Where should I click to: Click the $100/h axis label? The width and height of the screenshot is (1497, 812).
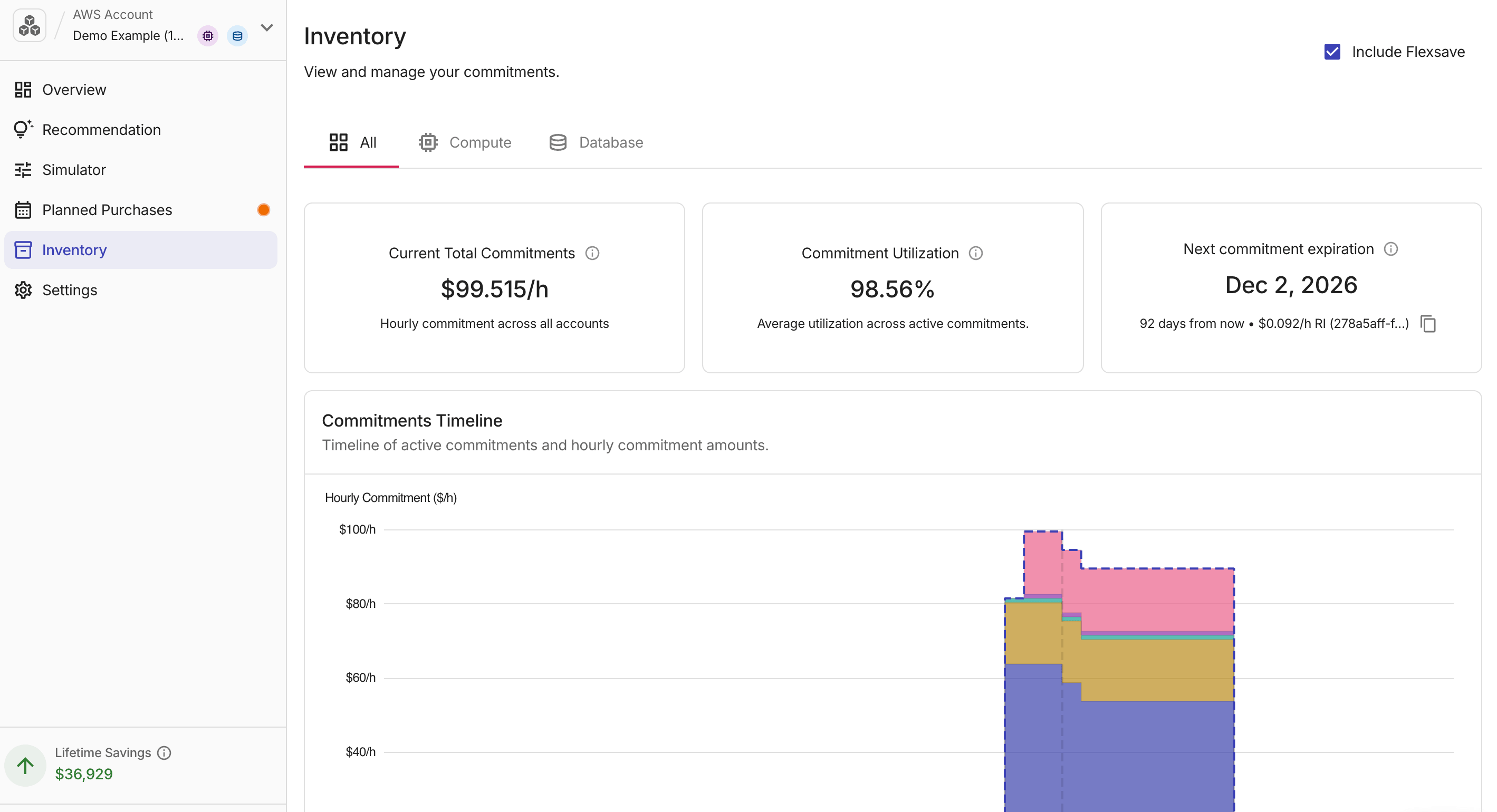point(358,529)
